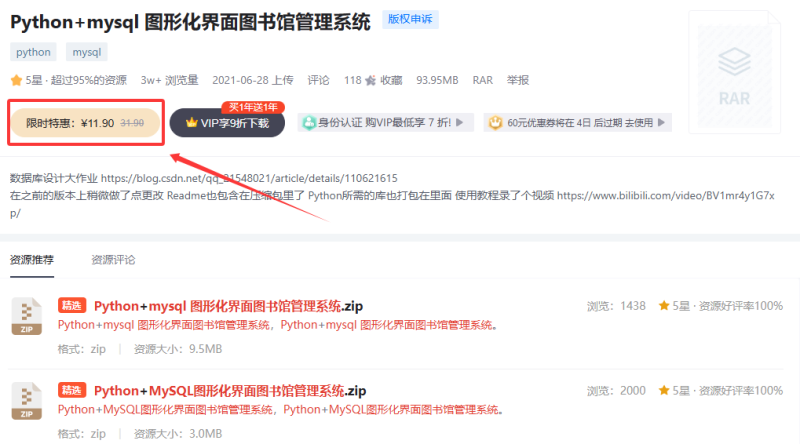The height and width of the screenshot is (444, 800).
Task: Click the ZIP file icon of the 9.5MB resource
Action: 27,316
